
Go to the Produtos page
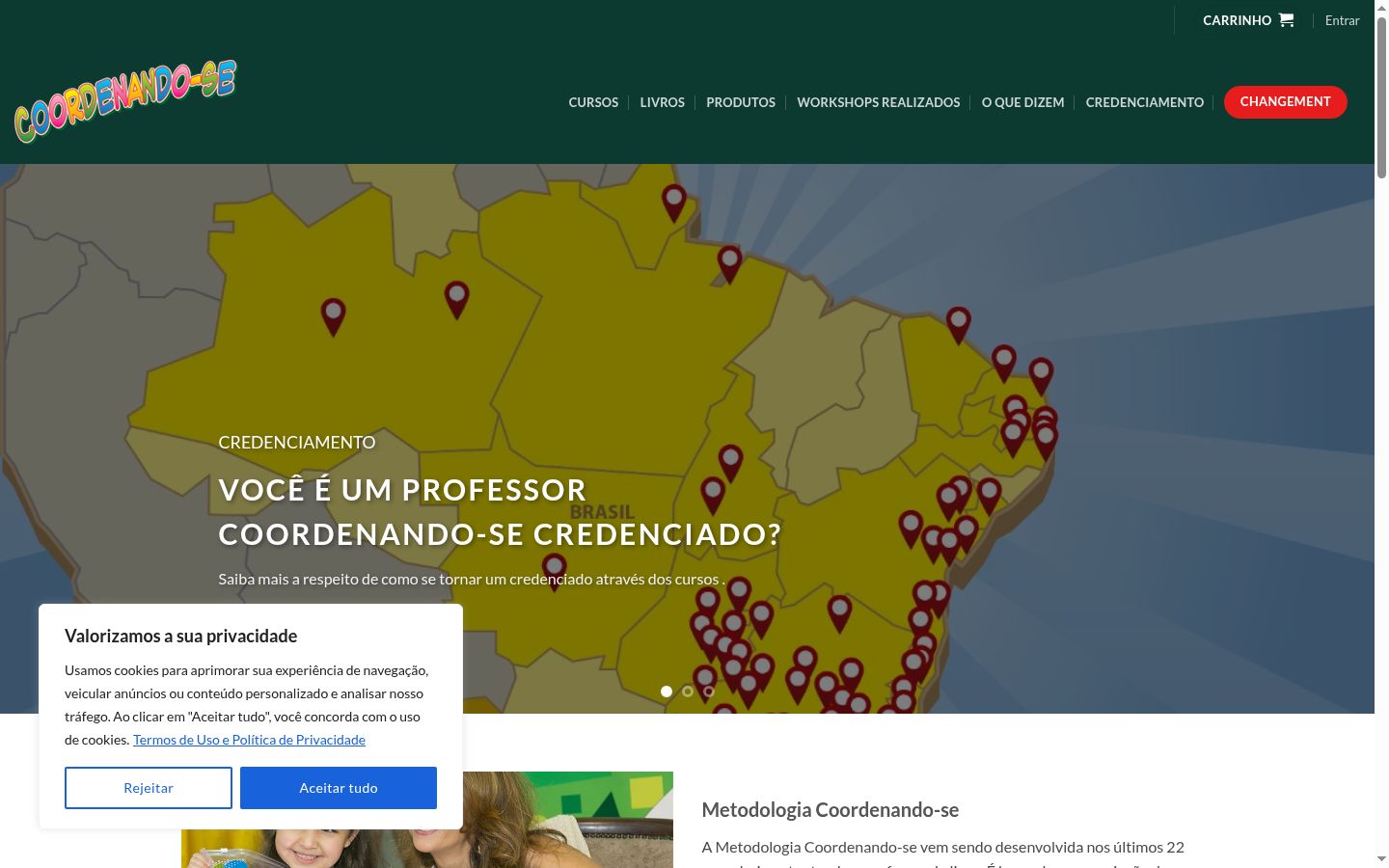point(741,102)
